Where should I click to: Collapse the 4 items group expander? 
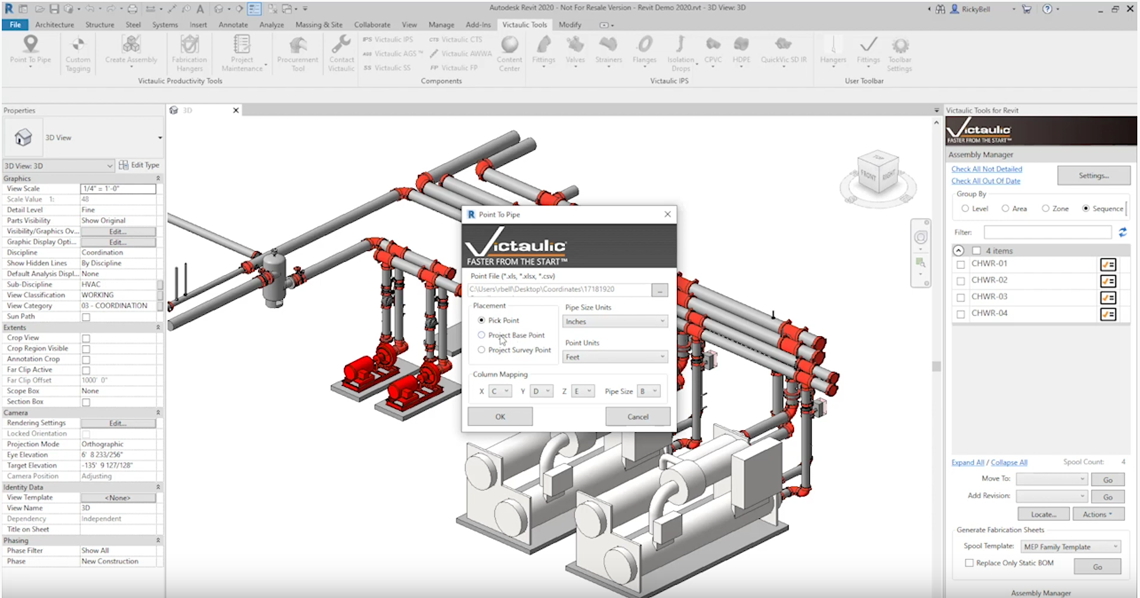958,250
